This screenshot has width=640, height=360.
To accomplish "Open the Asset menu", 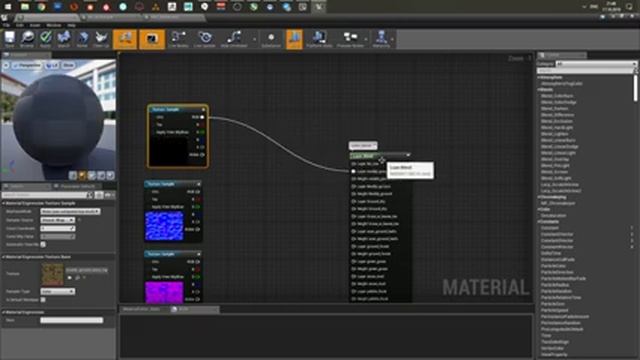I will pyautogui.click(x=35, y=25).
